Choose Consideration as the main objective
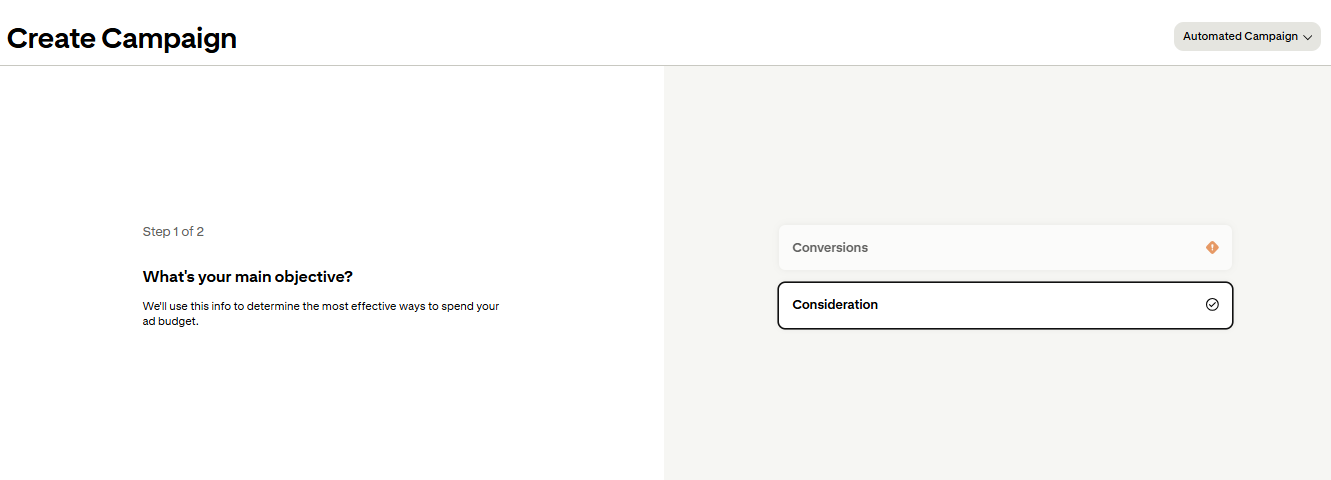The height and width of the screenshot is (480, 1331). pos(1005,305)
